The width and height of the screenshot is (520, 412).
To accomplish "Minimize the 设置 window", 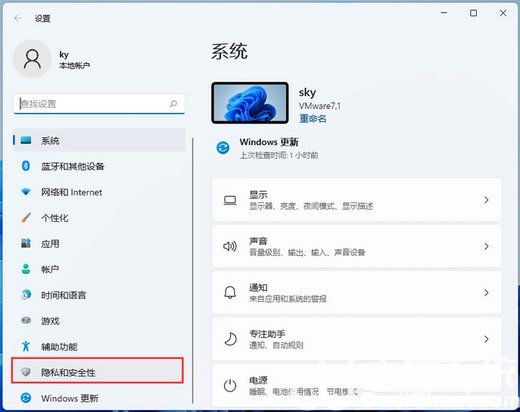I will point(444,13).
